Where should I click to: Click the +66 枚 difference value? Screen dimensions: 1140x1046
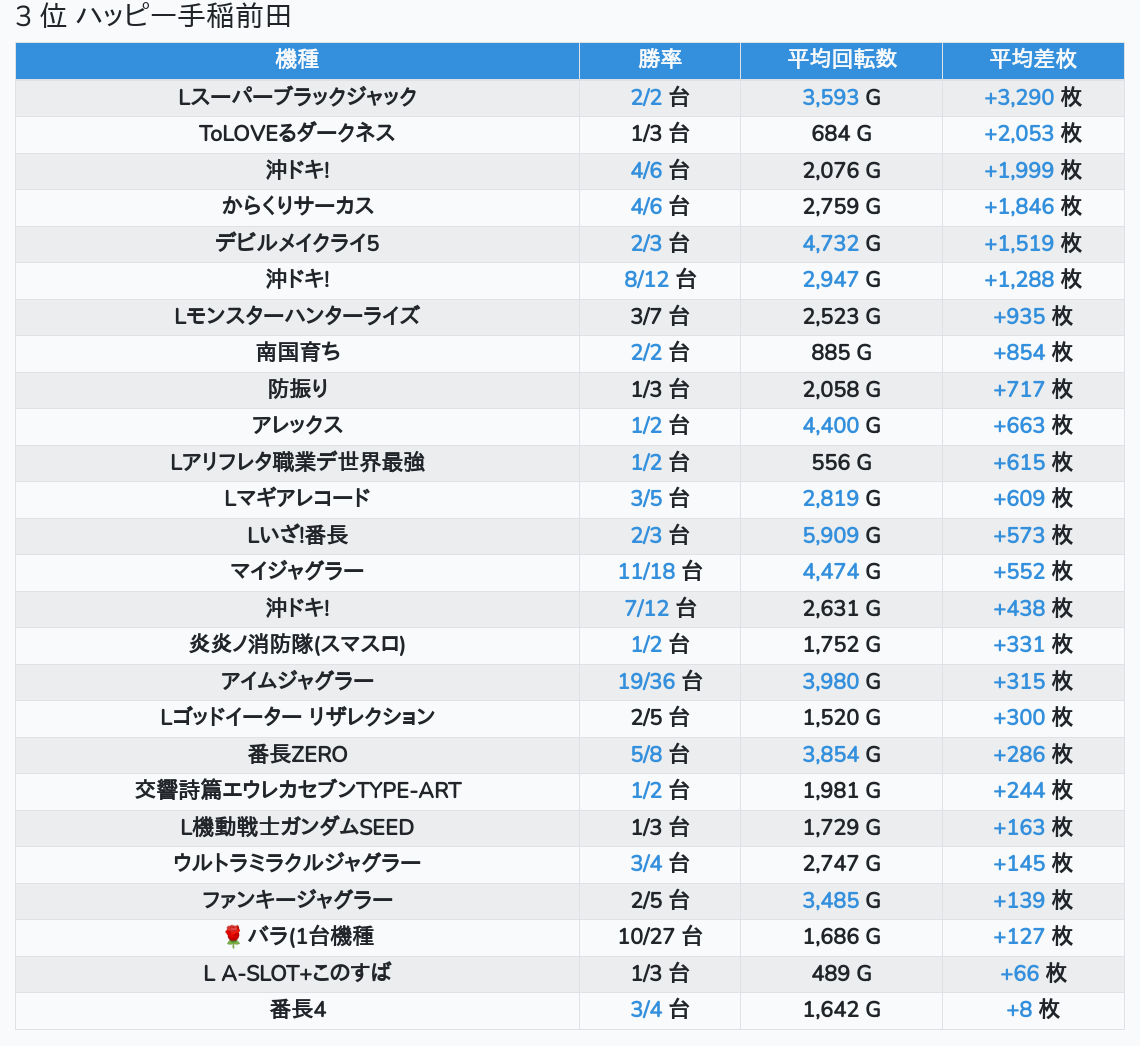coord(1032,973)
